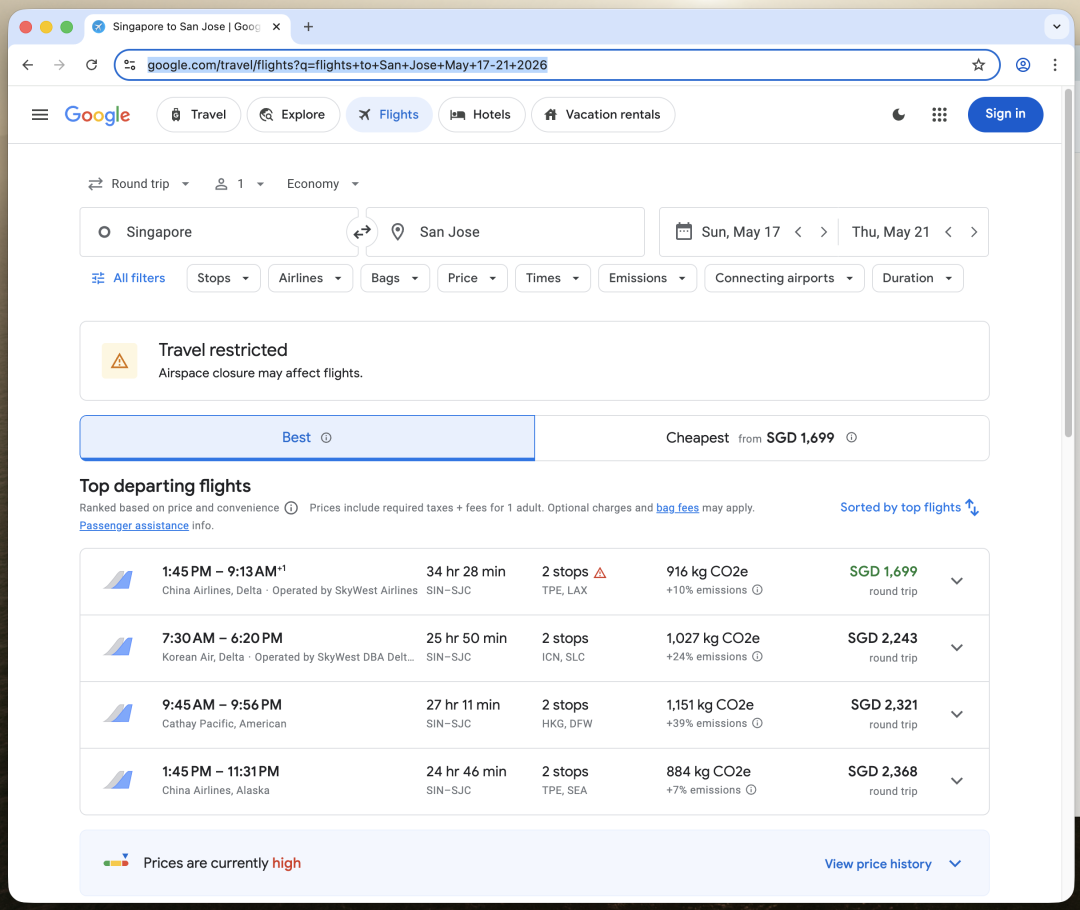The width and height of the screenshot is (1080, 910).
Task: Open the Airlines filter dropdown
Action: pos(311,278)
